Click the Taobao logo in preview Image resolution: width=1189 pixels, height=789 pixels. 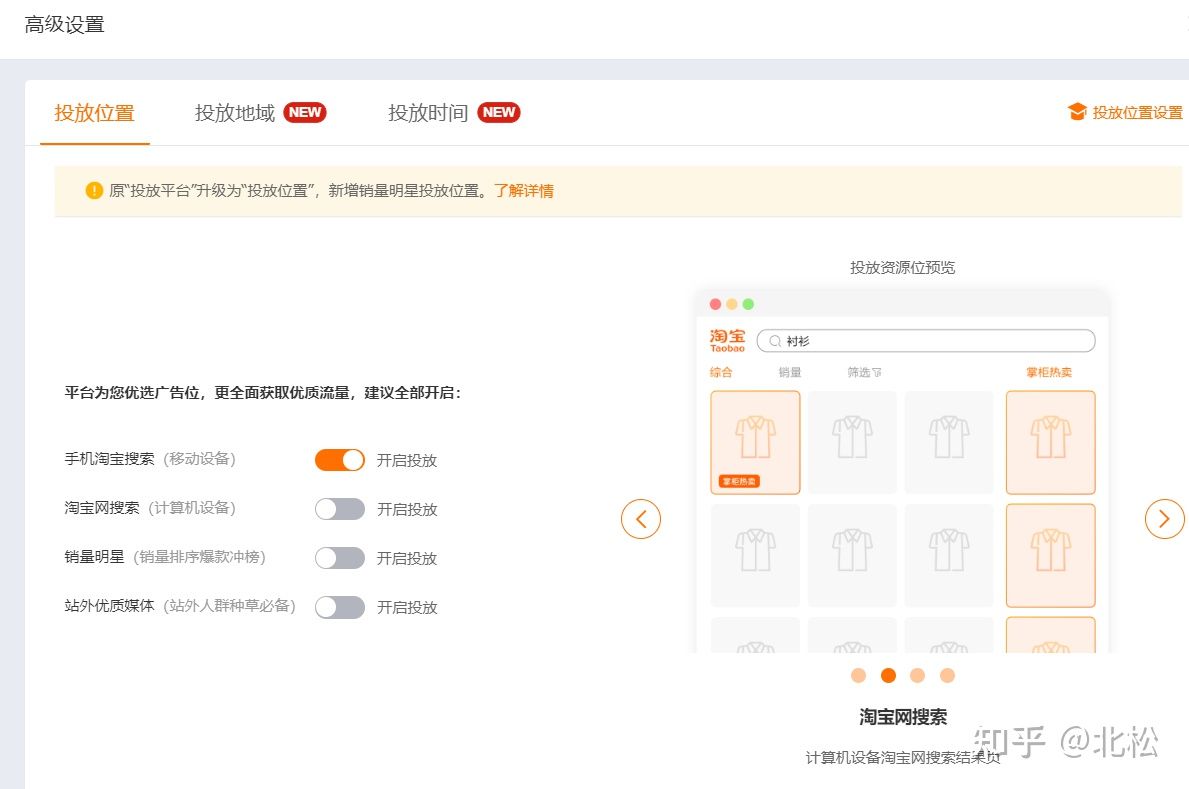point(727,341)
